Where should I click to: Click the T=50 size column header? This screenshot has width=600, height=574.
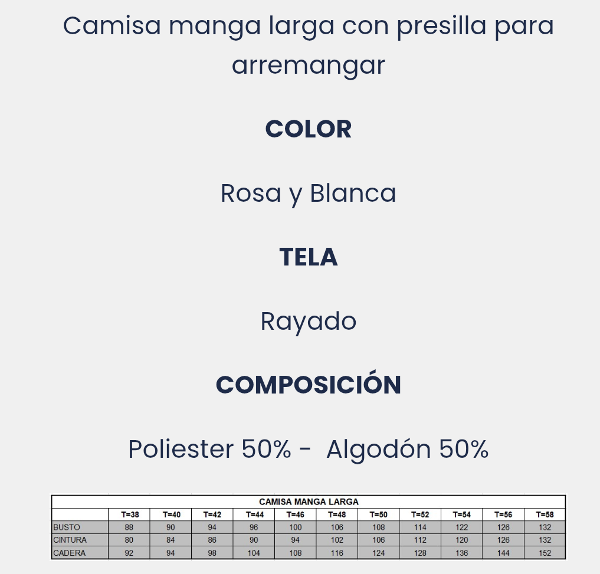(378, 514)
